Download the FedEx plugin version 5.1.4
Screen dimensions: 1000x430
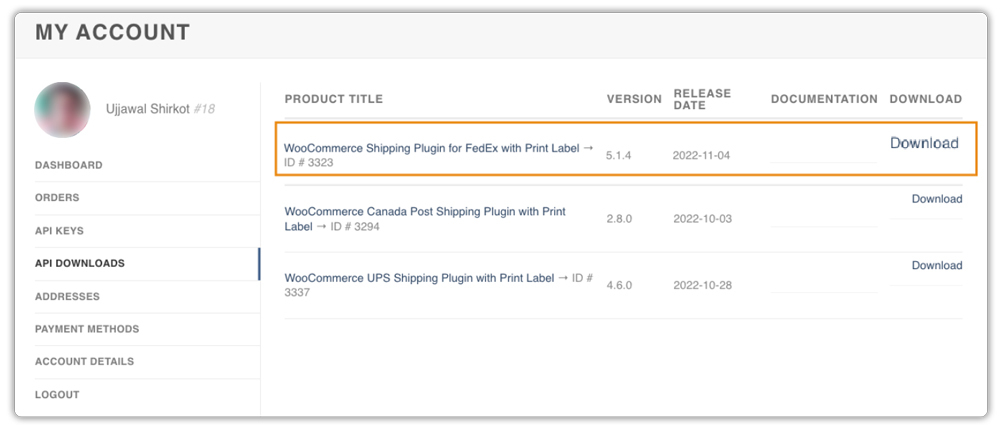(924, 143)
